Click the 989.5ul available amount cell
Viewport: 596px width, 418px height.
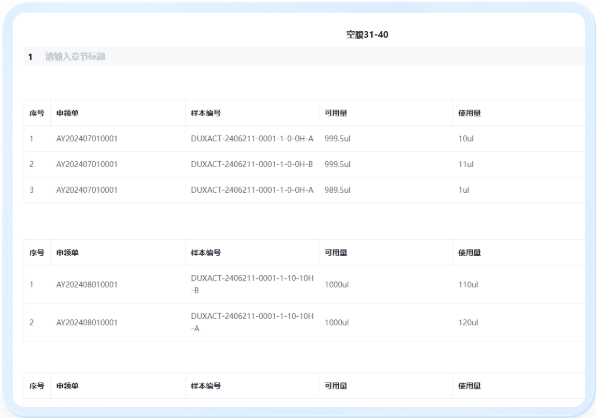[x=338, y=190]
